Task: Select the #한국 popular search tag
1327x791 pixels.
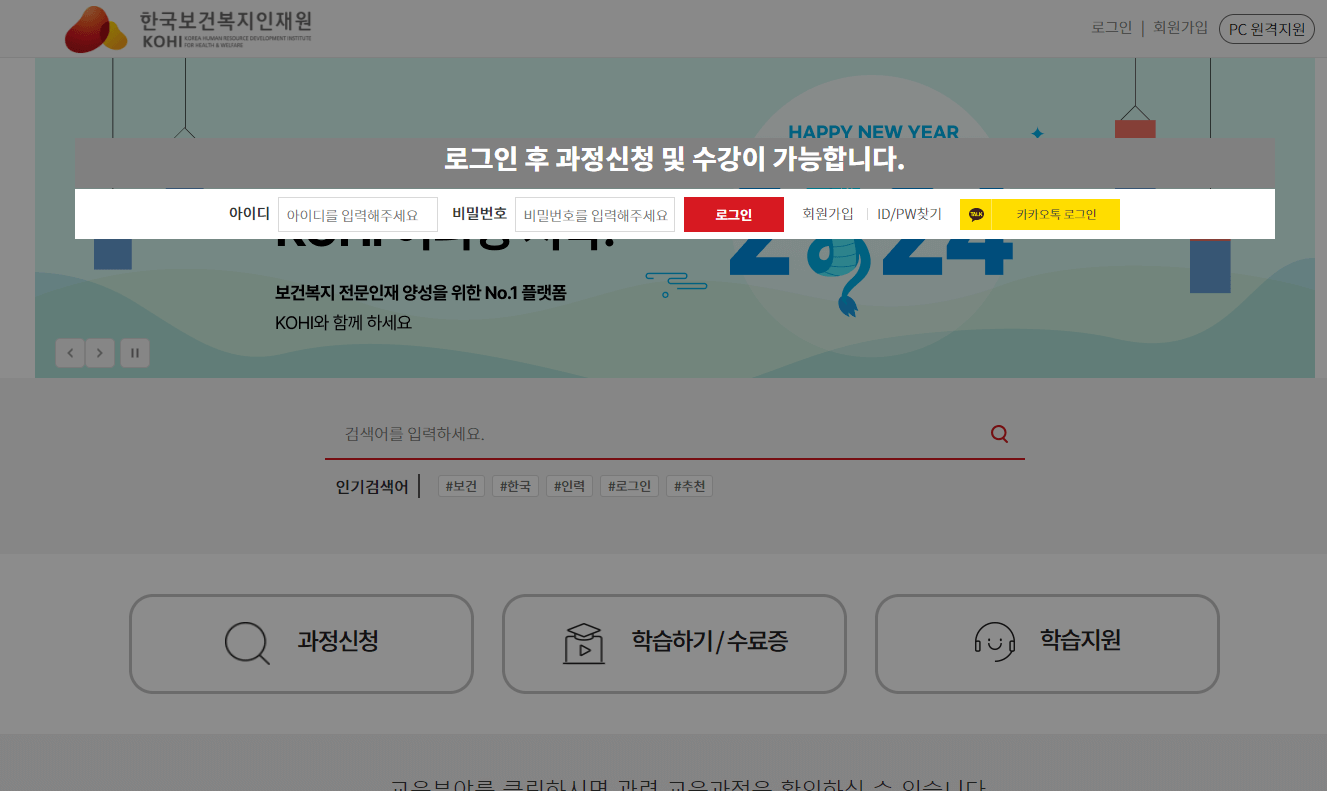Action: (515, 485)
